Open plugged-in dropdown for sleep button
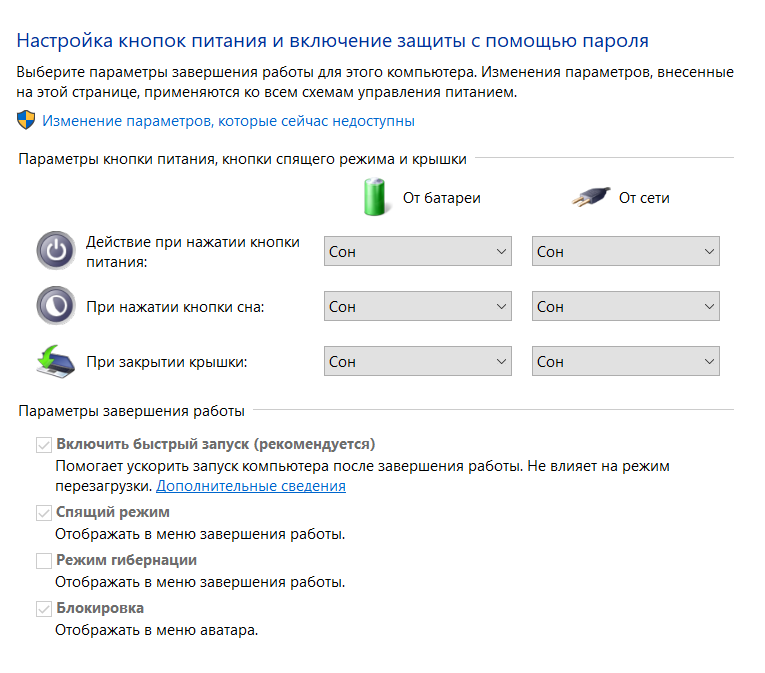The height and width of the screenshot is (673, 765). [x=625, y=306]
